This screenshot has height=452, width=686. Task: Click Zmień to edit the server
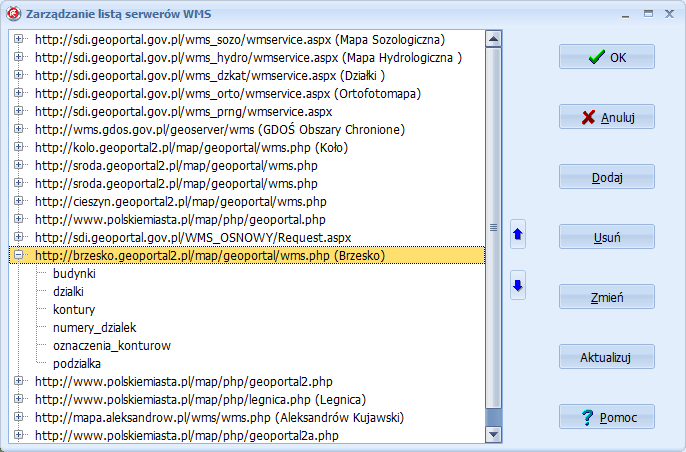tap(607, 297)
